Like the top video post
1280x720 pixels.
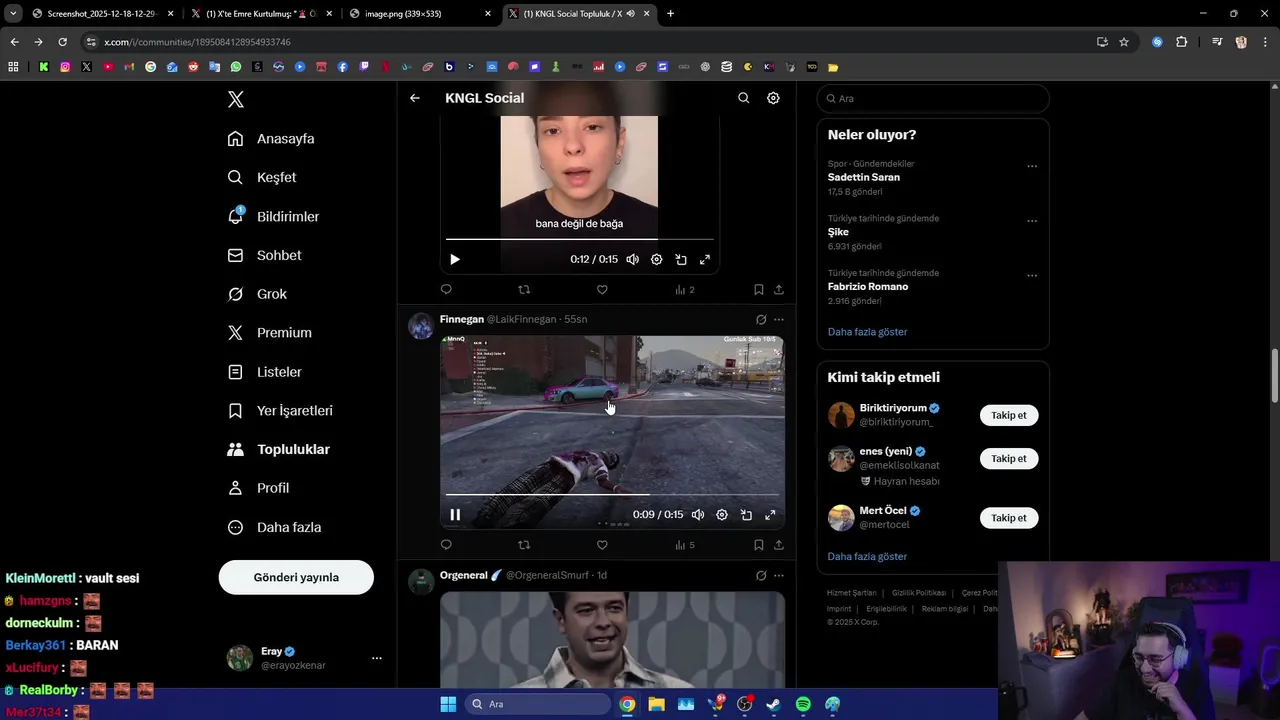[602, 290]
